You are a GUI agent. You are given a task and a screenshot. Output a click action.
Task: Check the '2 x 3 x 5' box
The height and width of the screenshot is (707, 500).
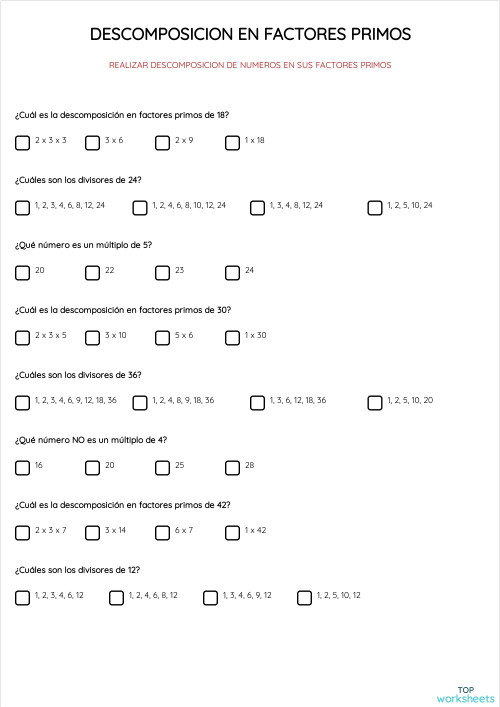point(23,338)
